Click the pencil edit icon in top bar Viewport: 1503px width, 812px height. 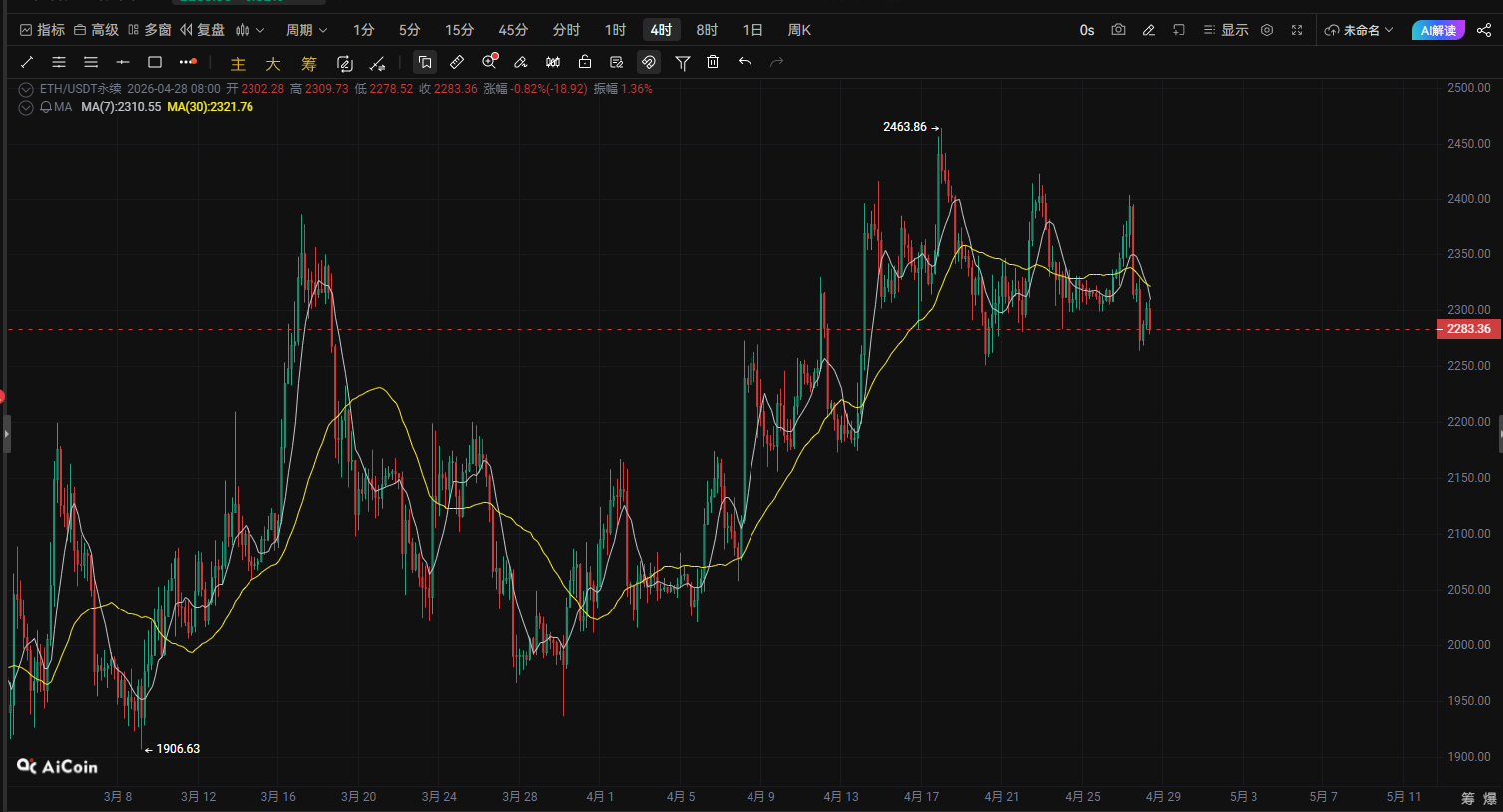1149,30
